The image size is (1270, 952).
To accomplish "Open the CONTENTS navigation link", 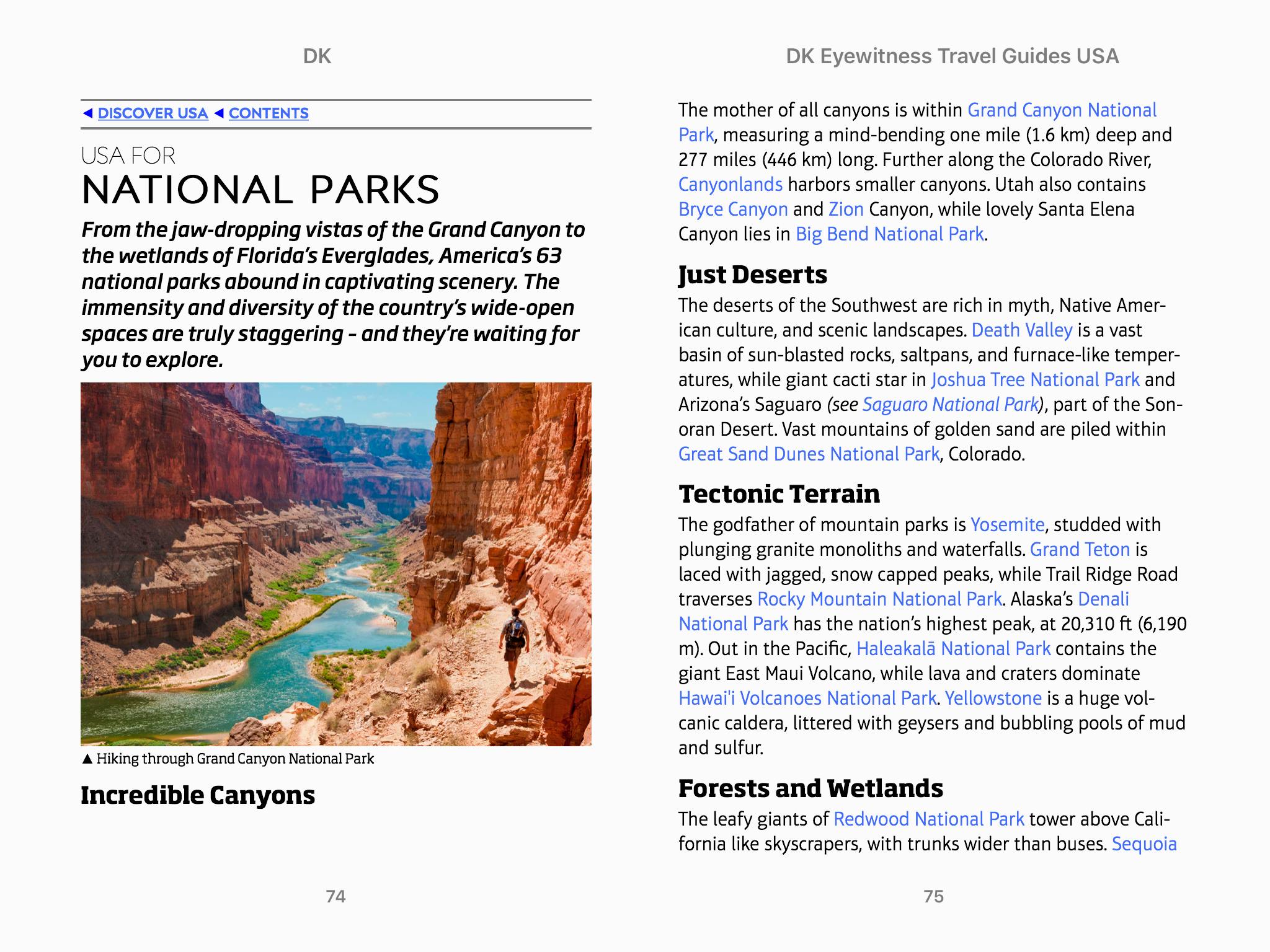I will [x=268, y=113].
